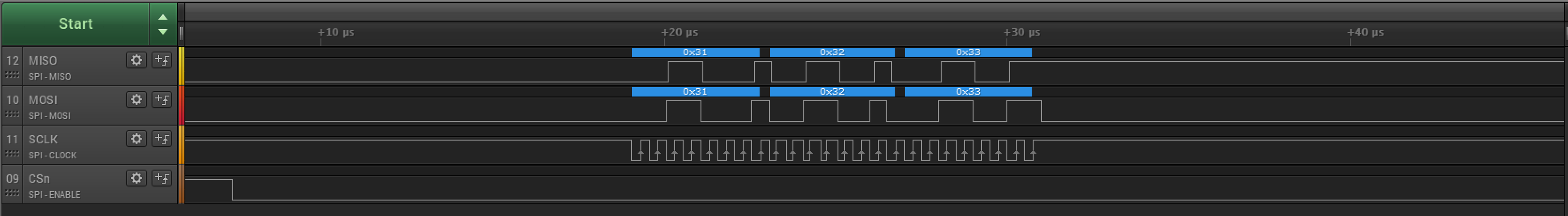Click the down arrow beside Start
1568x216 pixels.
click(x=162, y=32)
